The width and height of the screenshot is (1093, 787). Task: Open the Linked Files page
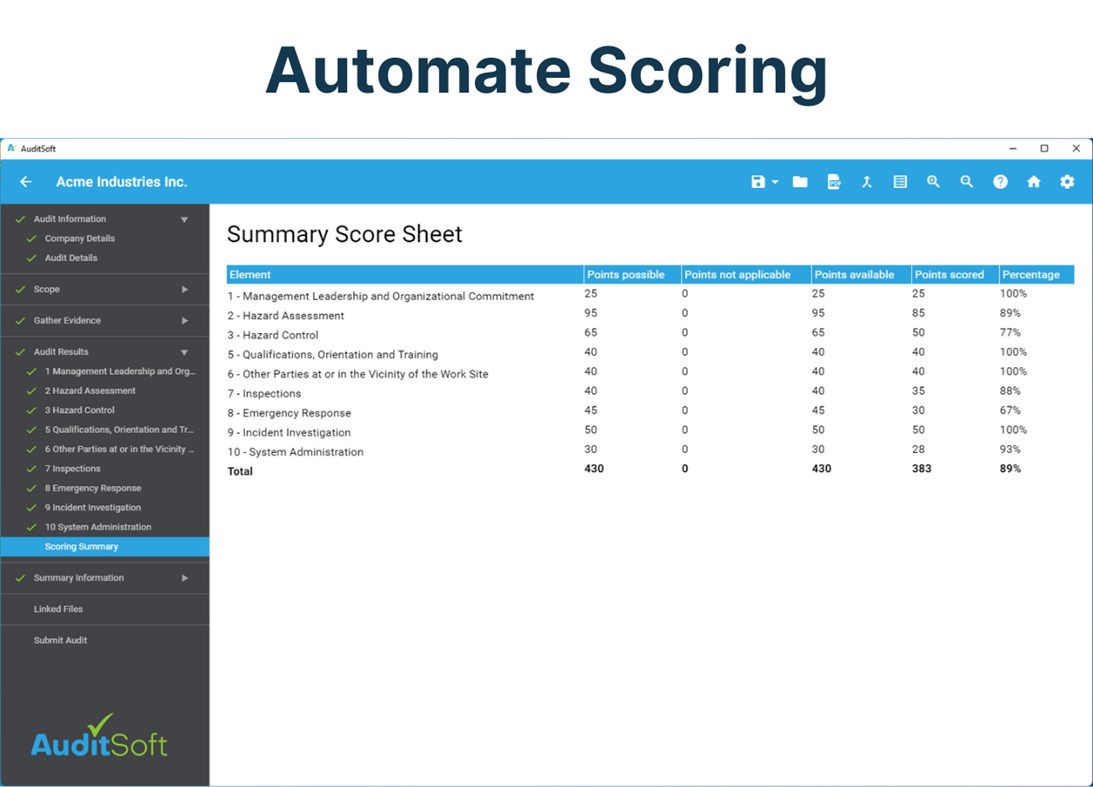pos(58,608)
